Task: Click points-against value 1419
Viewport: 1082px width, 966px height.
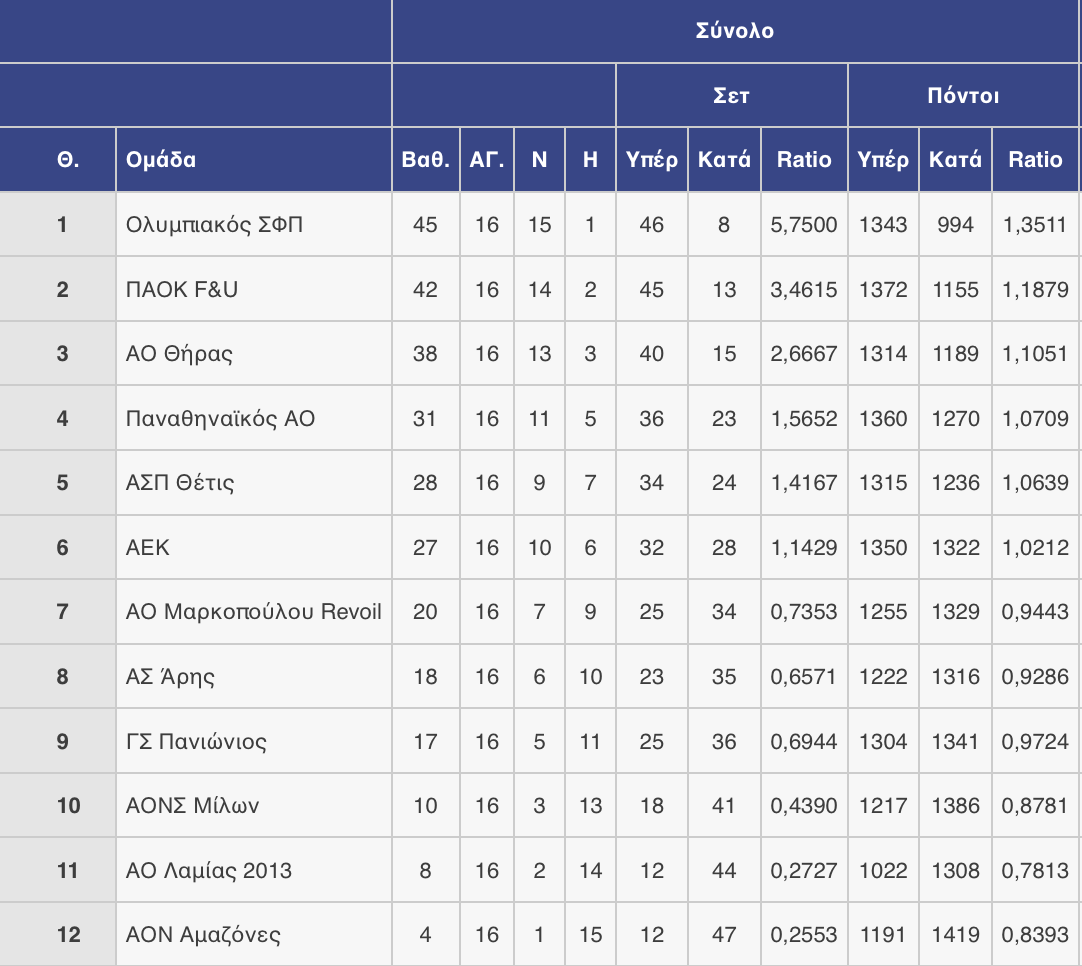Action: coord(956,934)
